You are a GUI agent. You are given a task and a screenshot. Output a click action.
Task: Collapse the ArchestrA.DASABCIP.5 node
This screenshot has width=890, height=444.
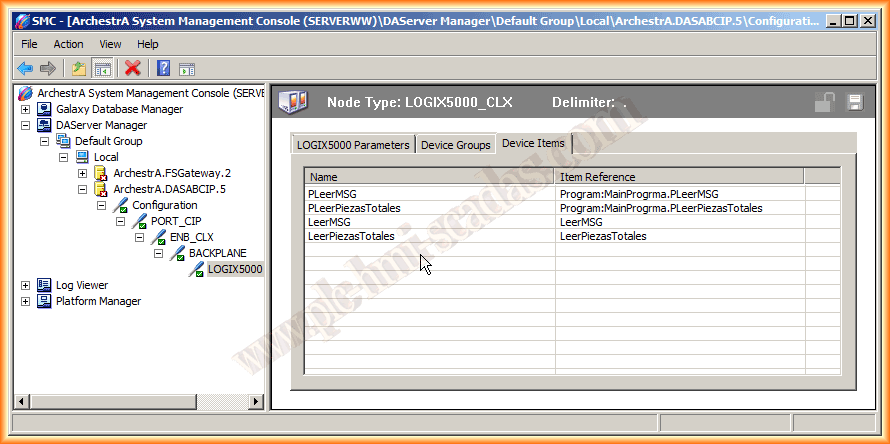tap(83, 189)
